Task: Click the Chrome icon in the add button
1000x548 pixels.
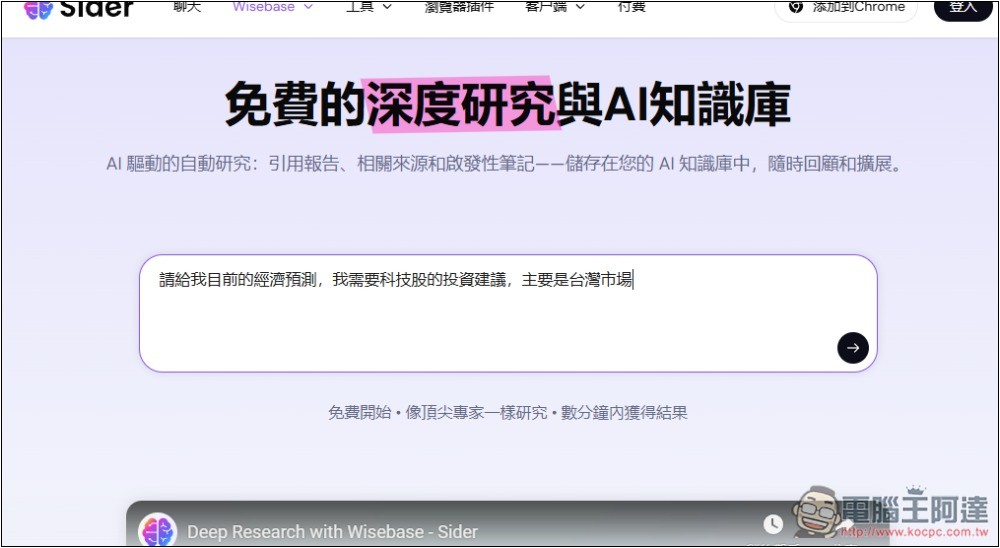Action: [x=796, y=7]
